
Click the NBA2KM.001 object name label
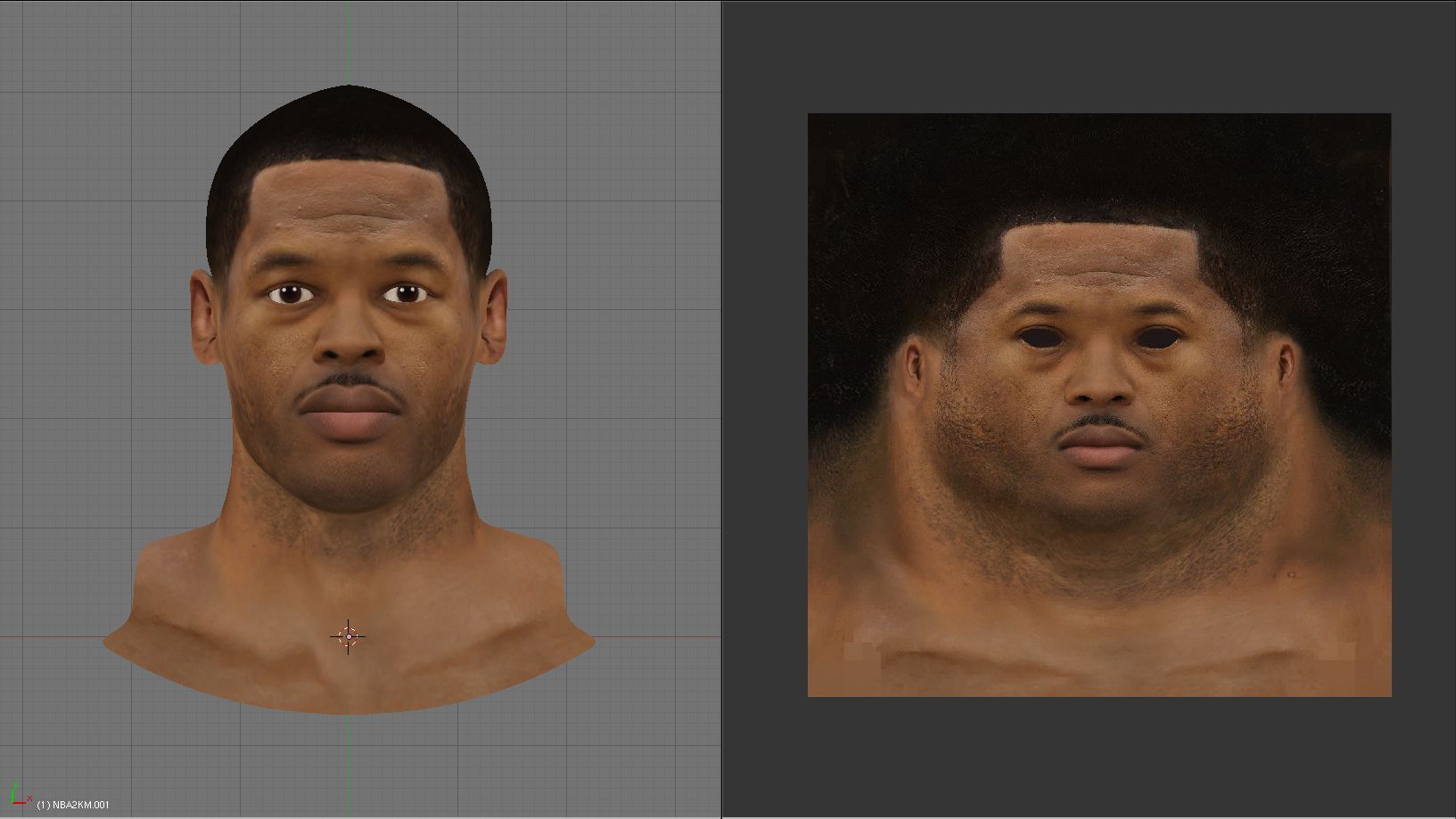tap(73, 805)
